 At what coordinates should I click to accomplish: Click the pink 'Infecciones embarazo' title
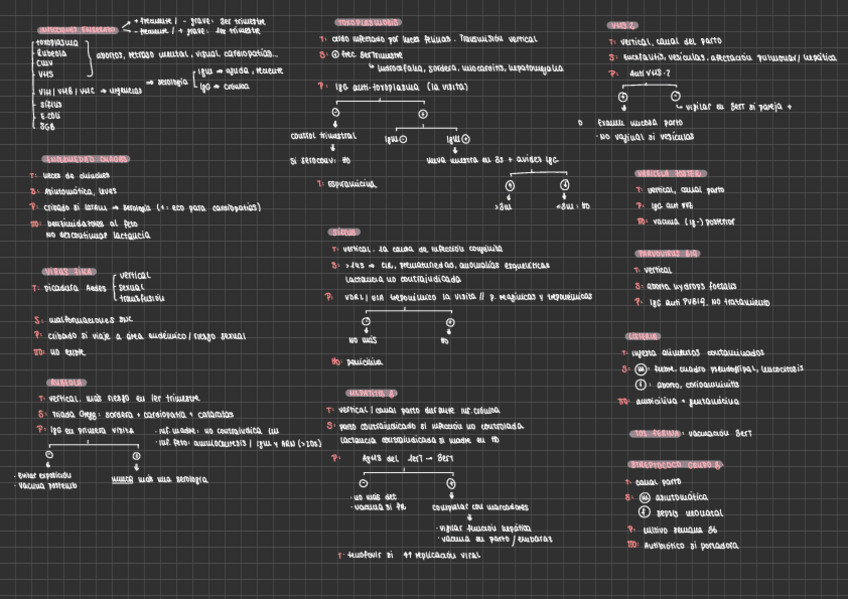click(77, 30)
